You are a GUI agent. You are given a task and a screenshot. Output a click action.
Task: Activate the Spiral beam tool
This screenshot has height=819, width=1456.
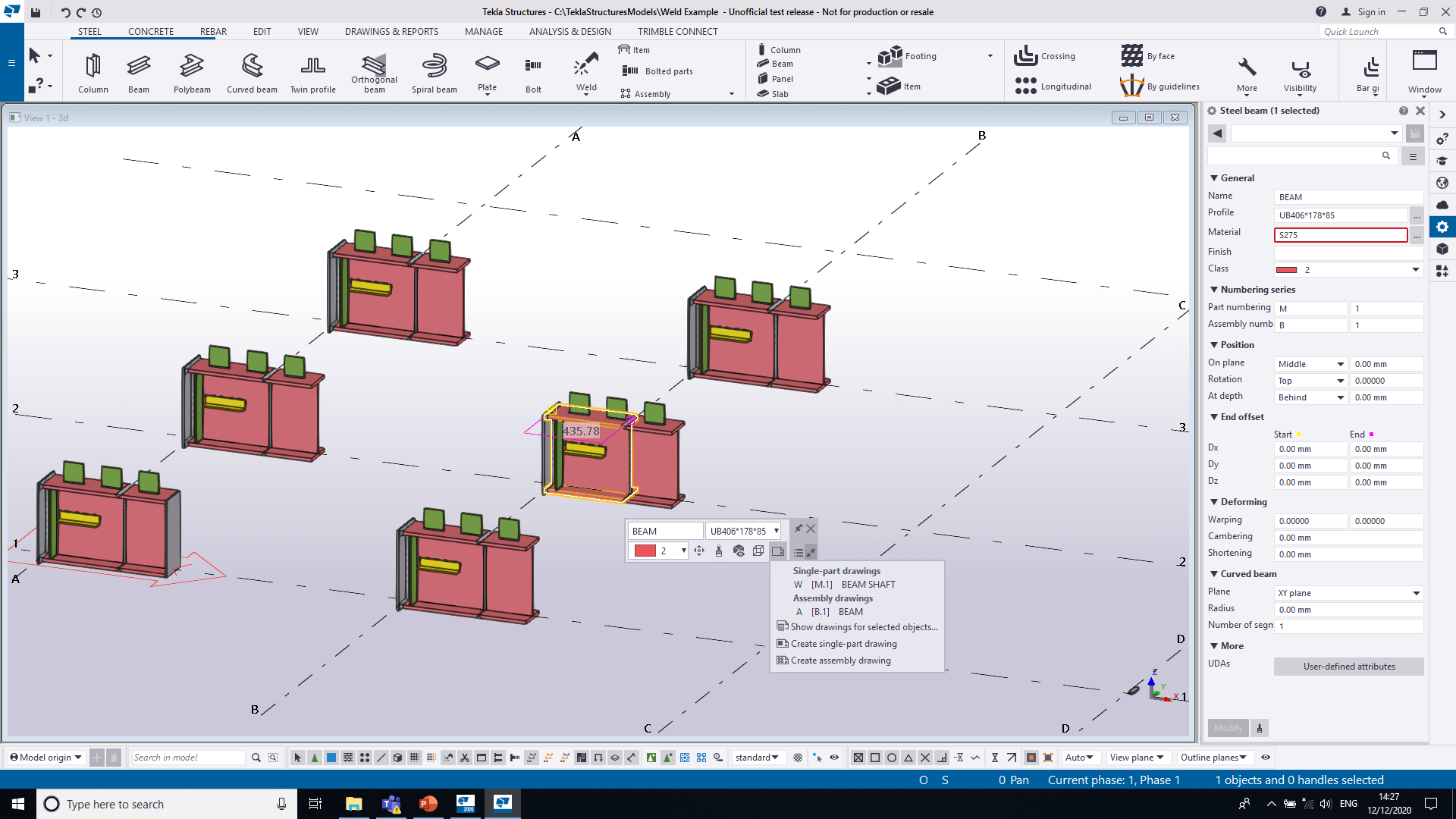point(435,74)
